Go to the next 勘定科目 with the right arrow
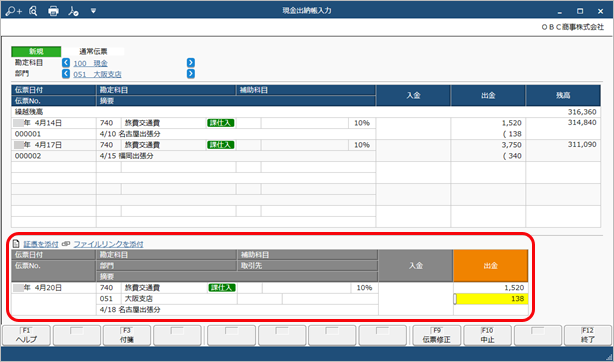This screenshot has height=362, width=614. [191, 63]
